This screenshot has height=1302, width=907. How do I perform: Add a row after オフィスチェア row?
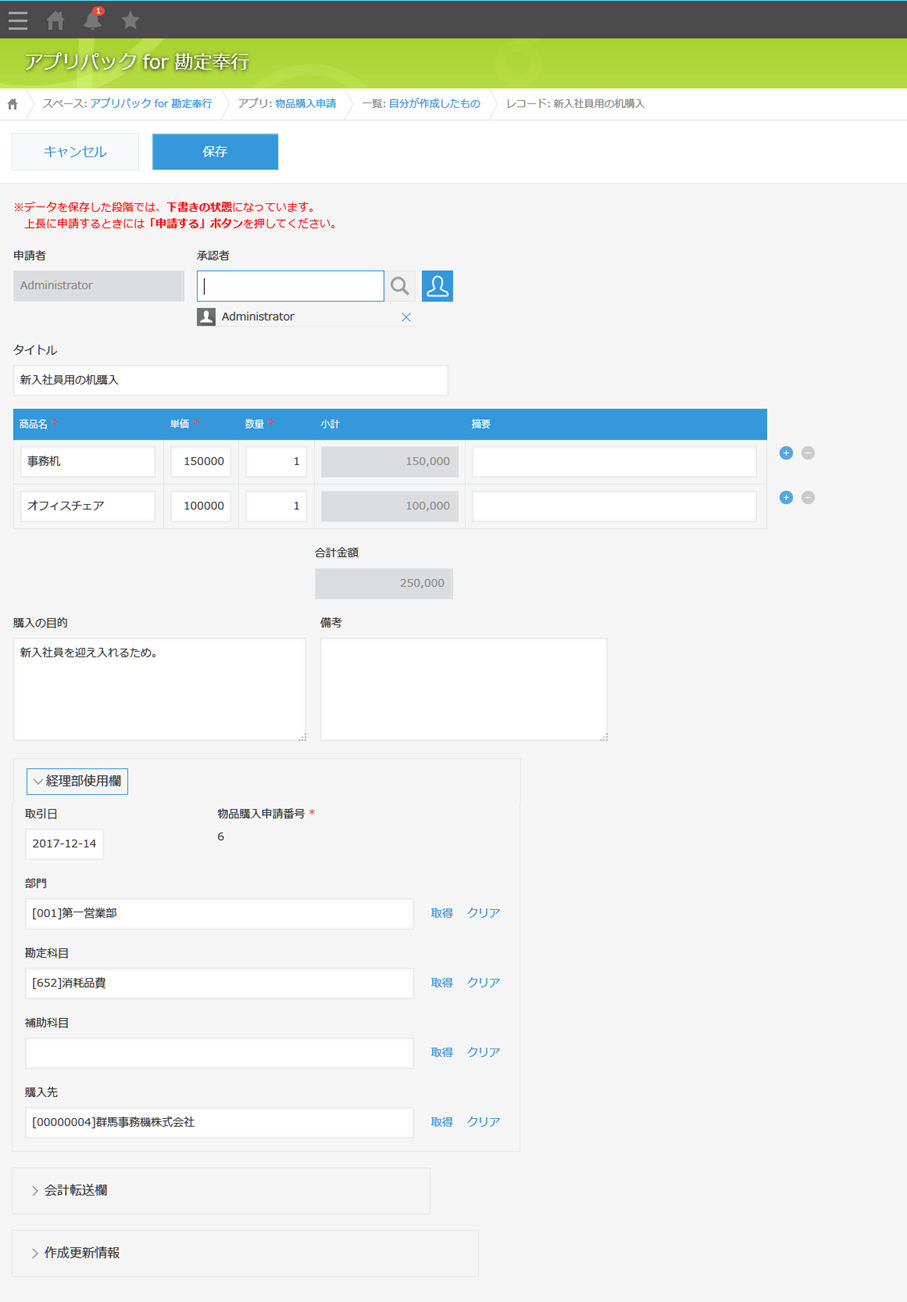(x=786, y=497)
